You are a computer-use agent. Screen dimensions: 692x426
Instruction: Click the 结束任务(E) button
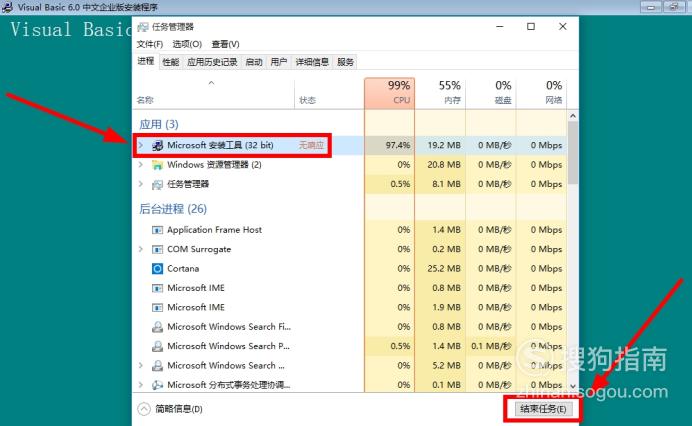(x=543, y=409)
